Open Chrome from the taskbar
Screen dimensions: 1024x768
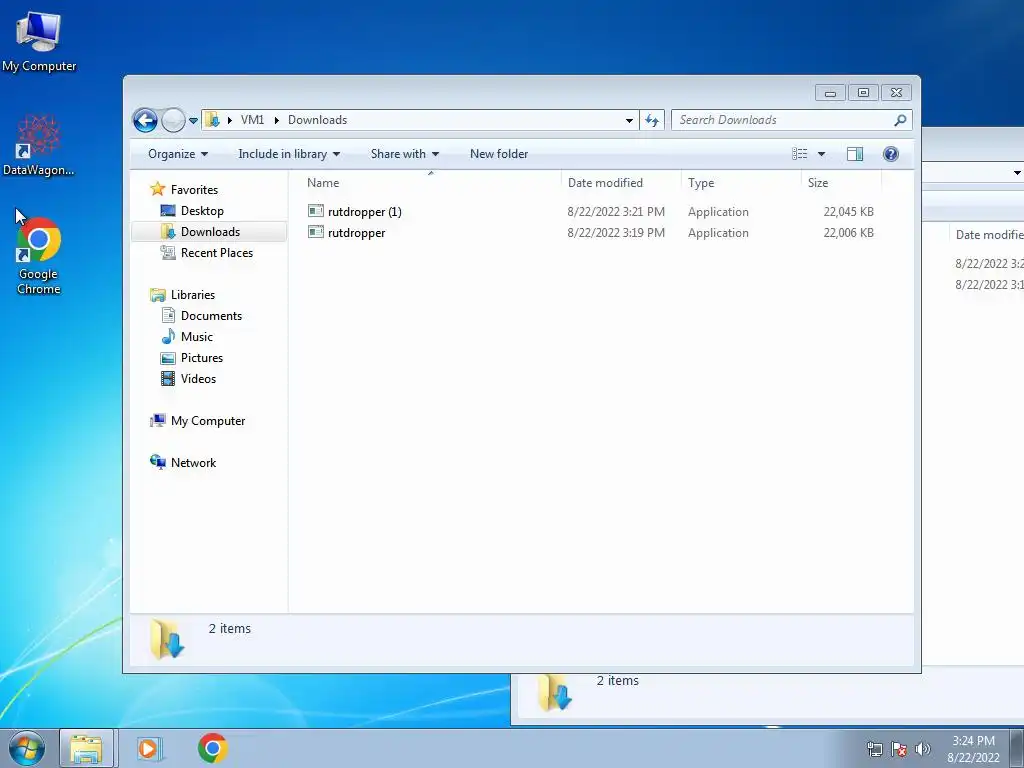pyautogui.click(x=213, y=748)
